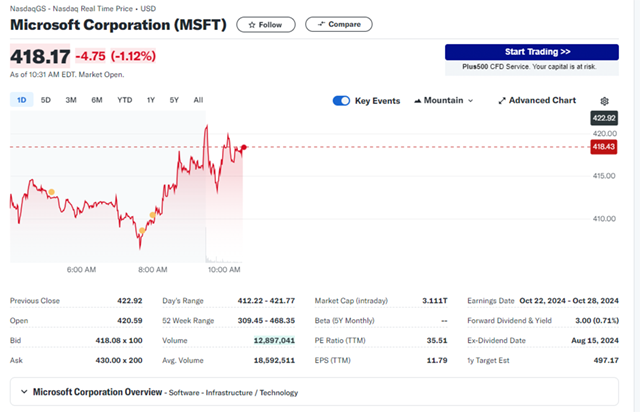Click Ask value 430.00 x 200
Viewport: 640px width, 412px height.
click(x=119, y=361)
